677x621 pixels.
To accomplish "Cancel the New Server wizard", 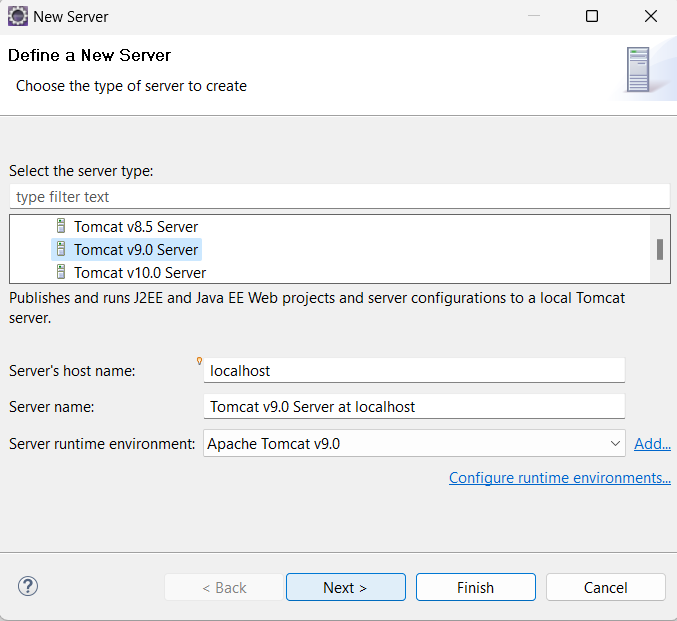I will pos(605,587).
